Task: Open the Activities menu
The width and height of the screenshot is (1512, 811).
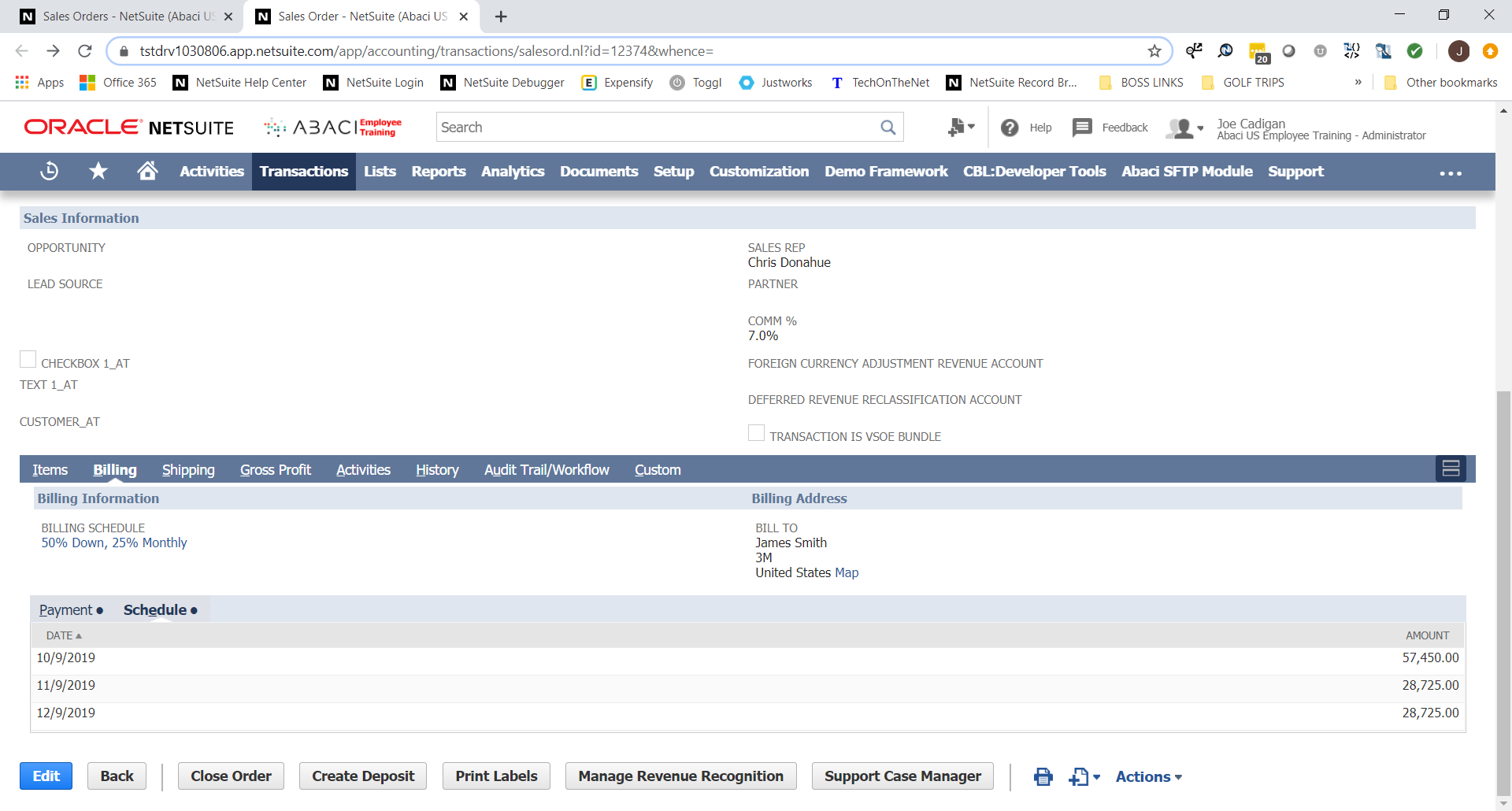Action: tap(212, 172)
